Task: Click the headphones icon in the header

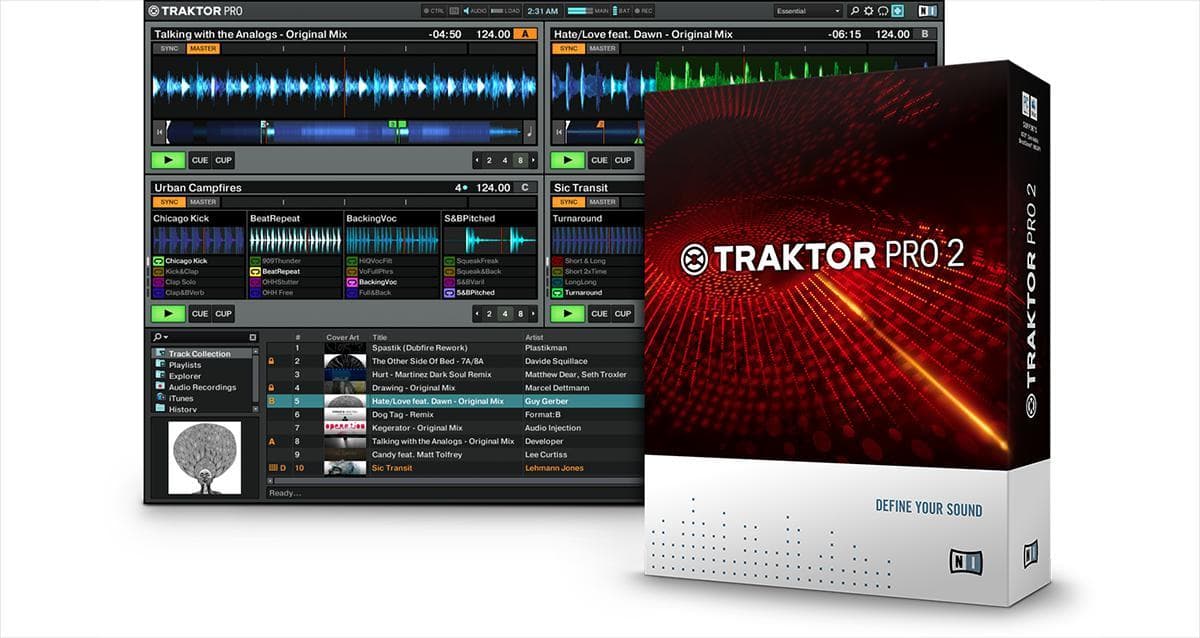Action: pos(883,11)
